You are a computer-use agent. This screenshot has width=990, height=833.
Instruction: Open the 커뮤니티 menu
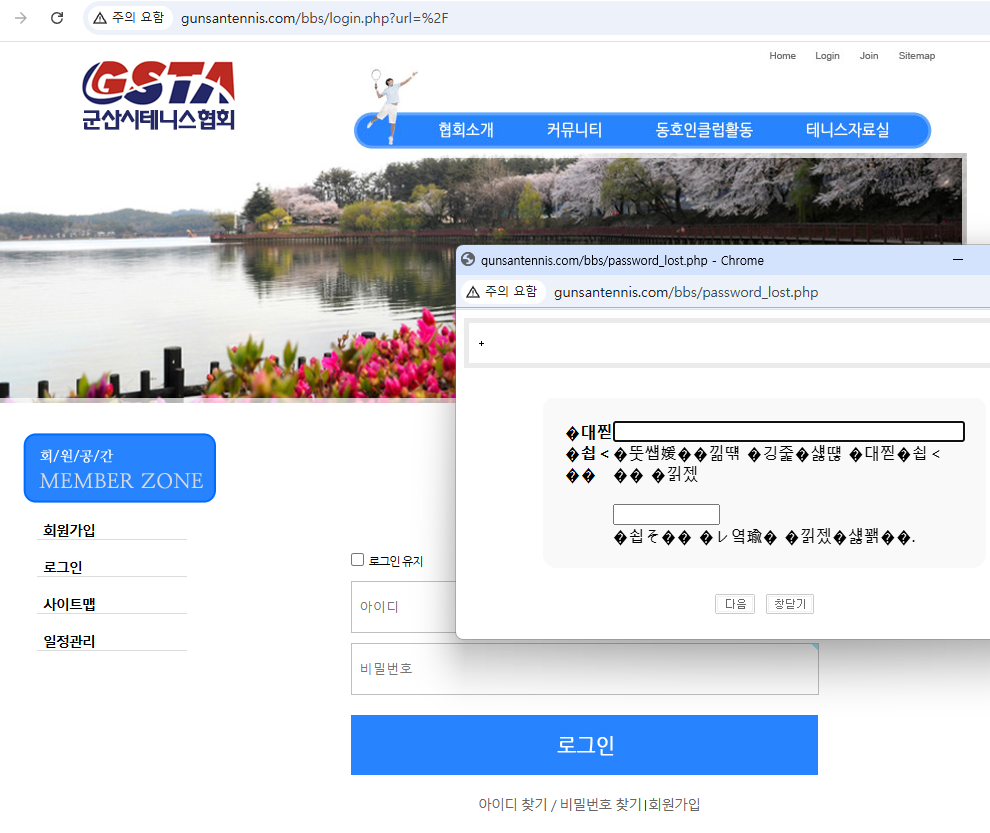click(575, 130)
